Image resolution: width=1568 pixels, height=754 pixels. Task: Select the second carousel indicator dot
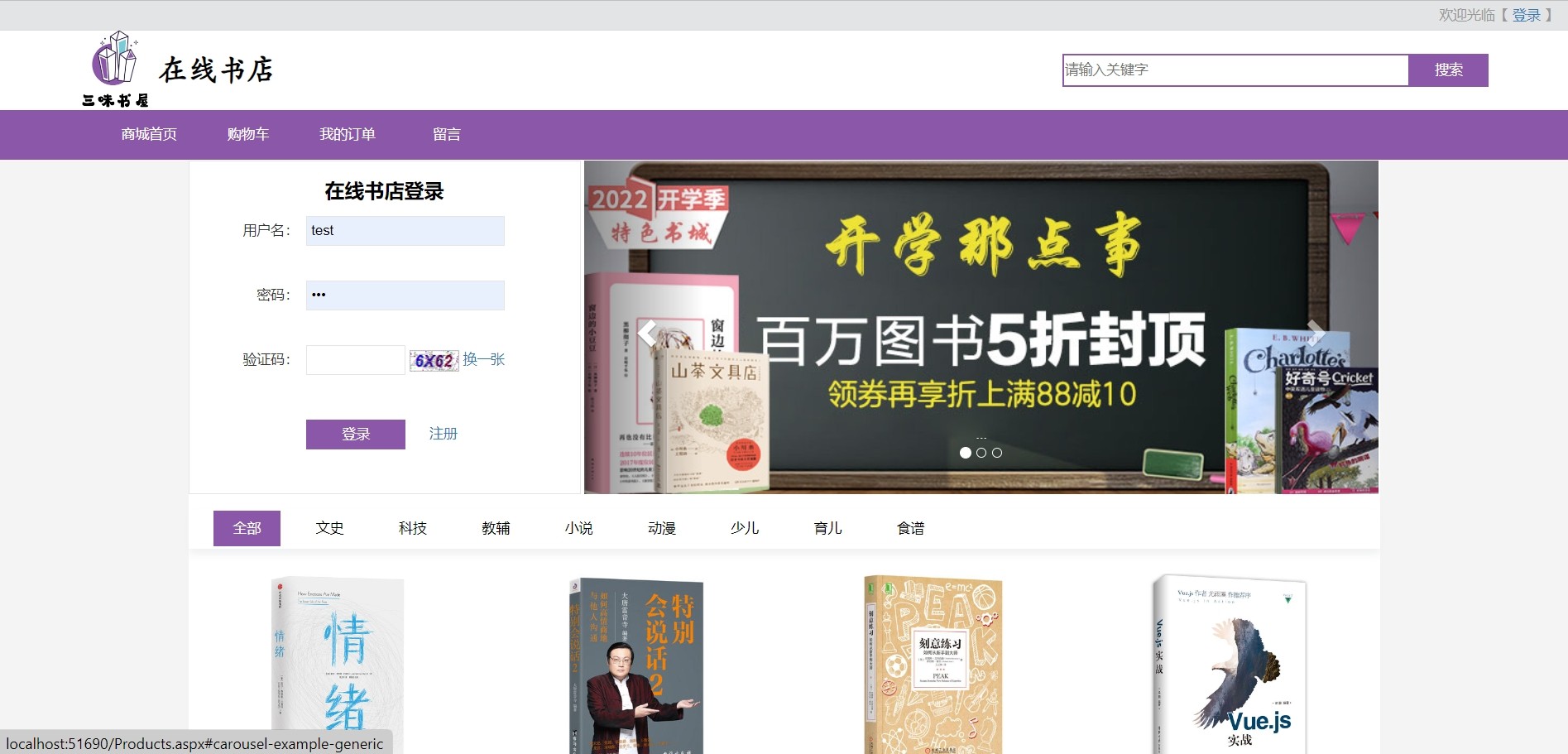pyautogui.click(x=981, y=453)
